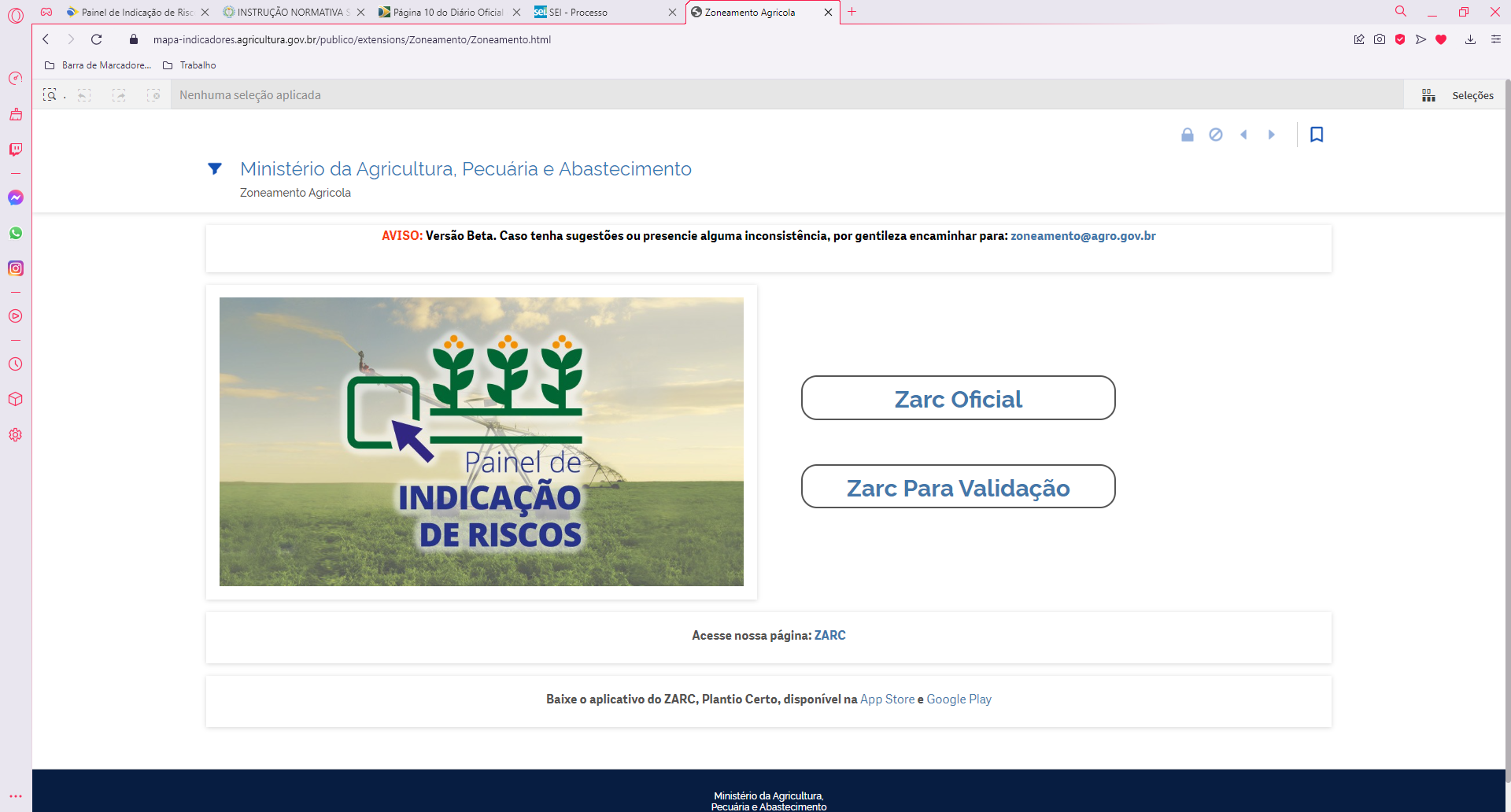This screenshot has height=812, width=1511.
Task: Step forward in selection history
Action: [x=119, y=94]
